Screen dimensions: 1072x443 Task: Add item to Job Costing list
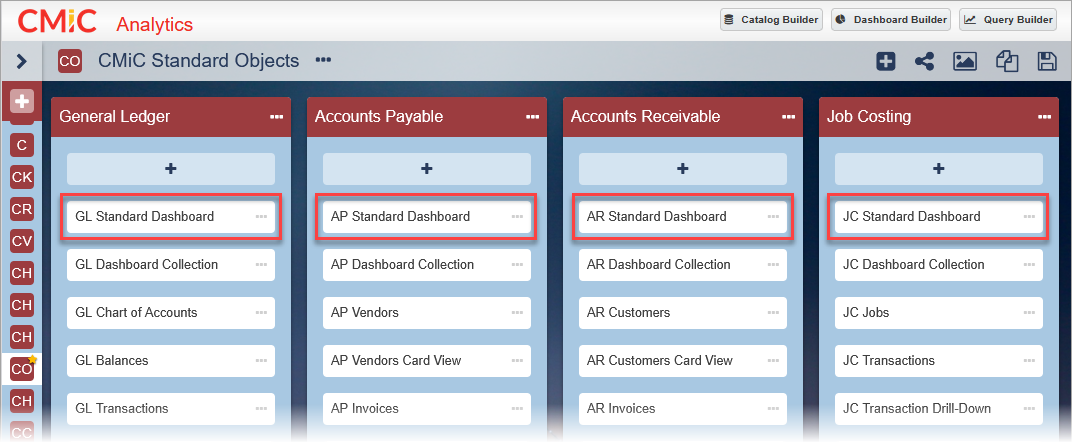click(x=939, y=169)
